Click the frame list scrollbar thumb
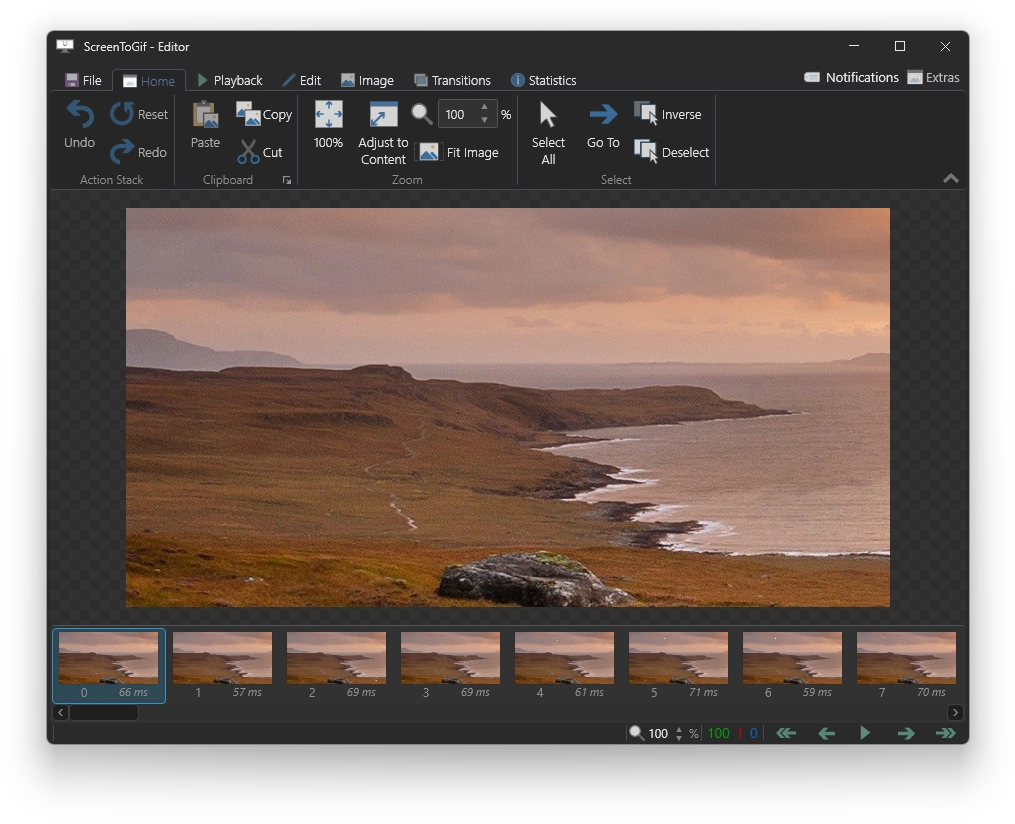 click(104, 713)
